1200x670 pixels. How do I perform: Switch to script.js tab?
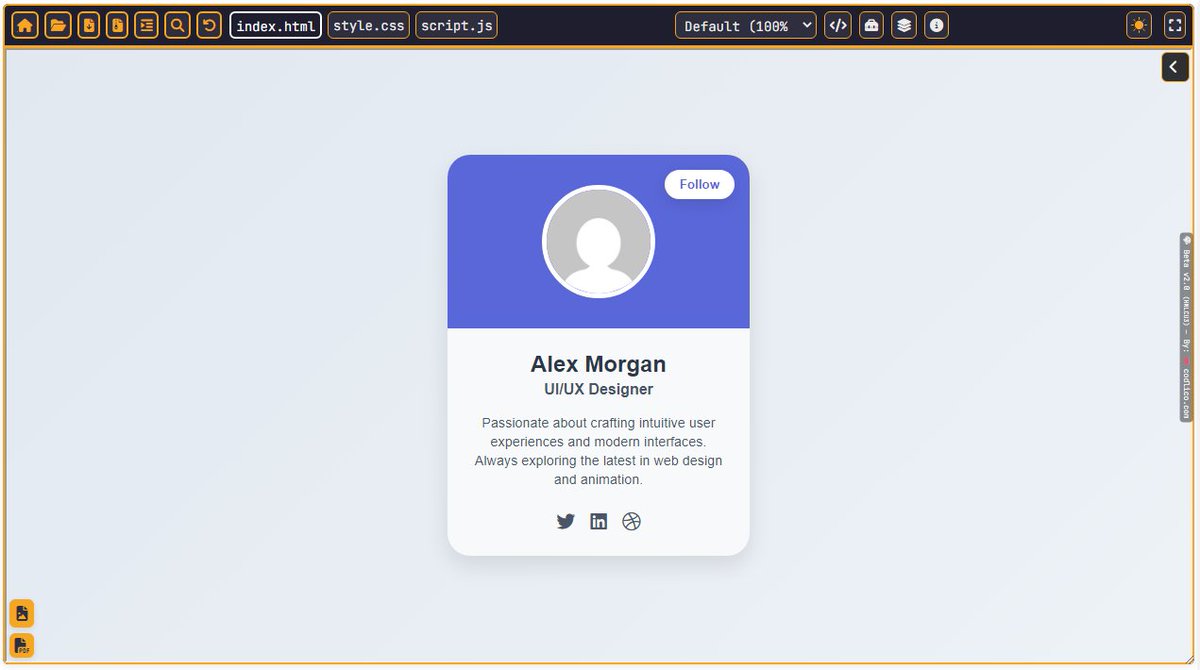[x=456, y=25]
